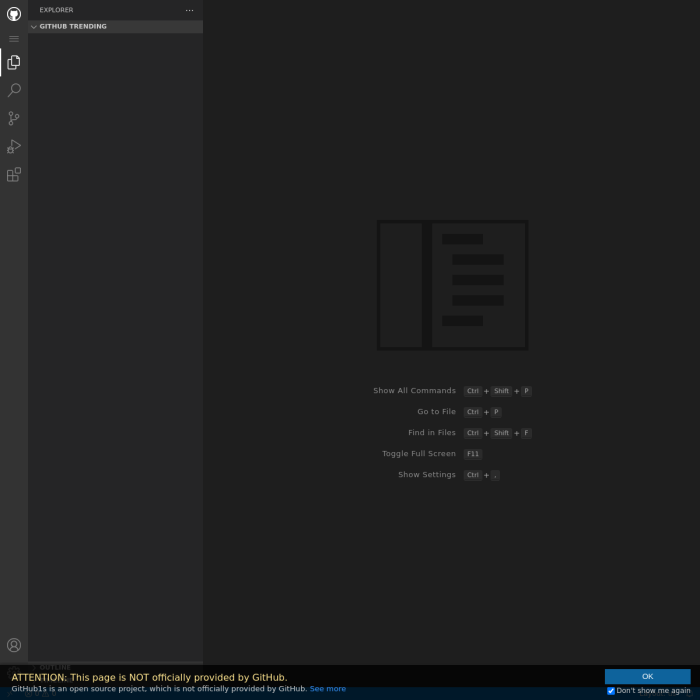This screenshot has width=700, height=700.
Task: Click the "Find in Files" shortcut hint
Action: [x=431, y=433]
